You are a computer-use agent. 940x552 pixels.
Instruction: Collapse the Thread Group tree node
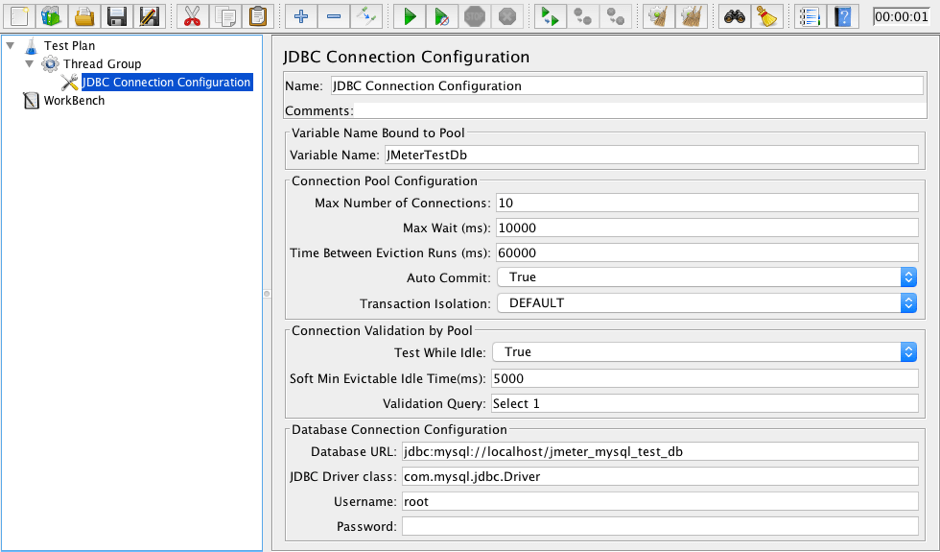(29, 64)
